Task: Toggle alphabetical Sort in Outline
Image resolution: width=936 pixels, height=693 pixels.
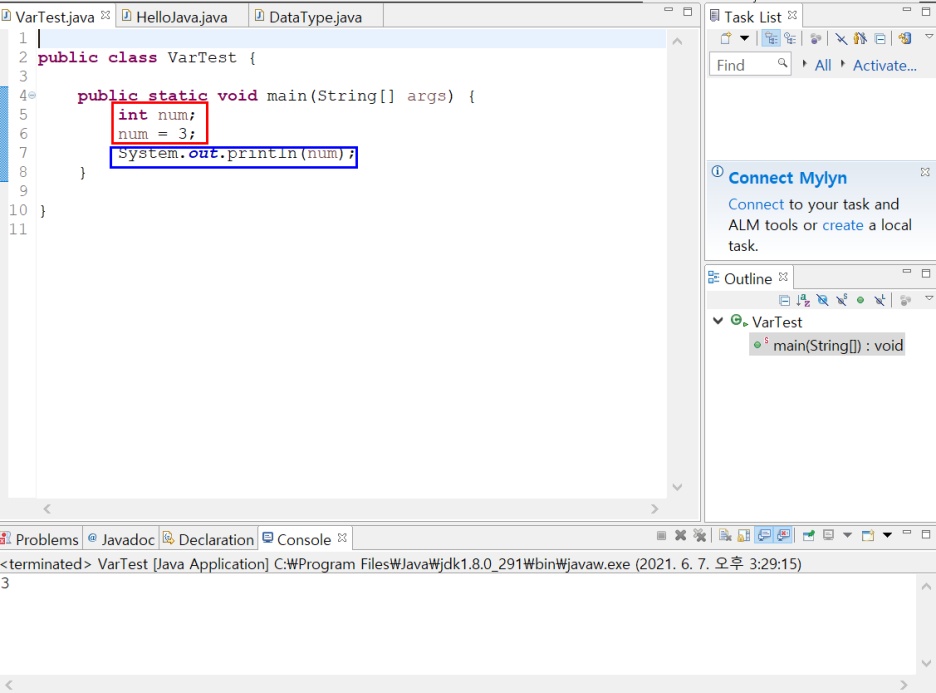Action: (803, 300)
